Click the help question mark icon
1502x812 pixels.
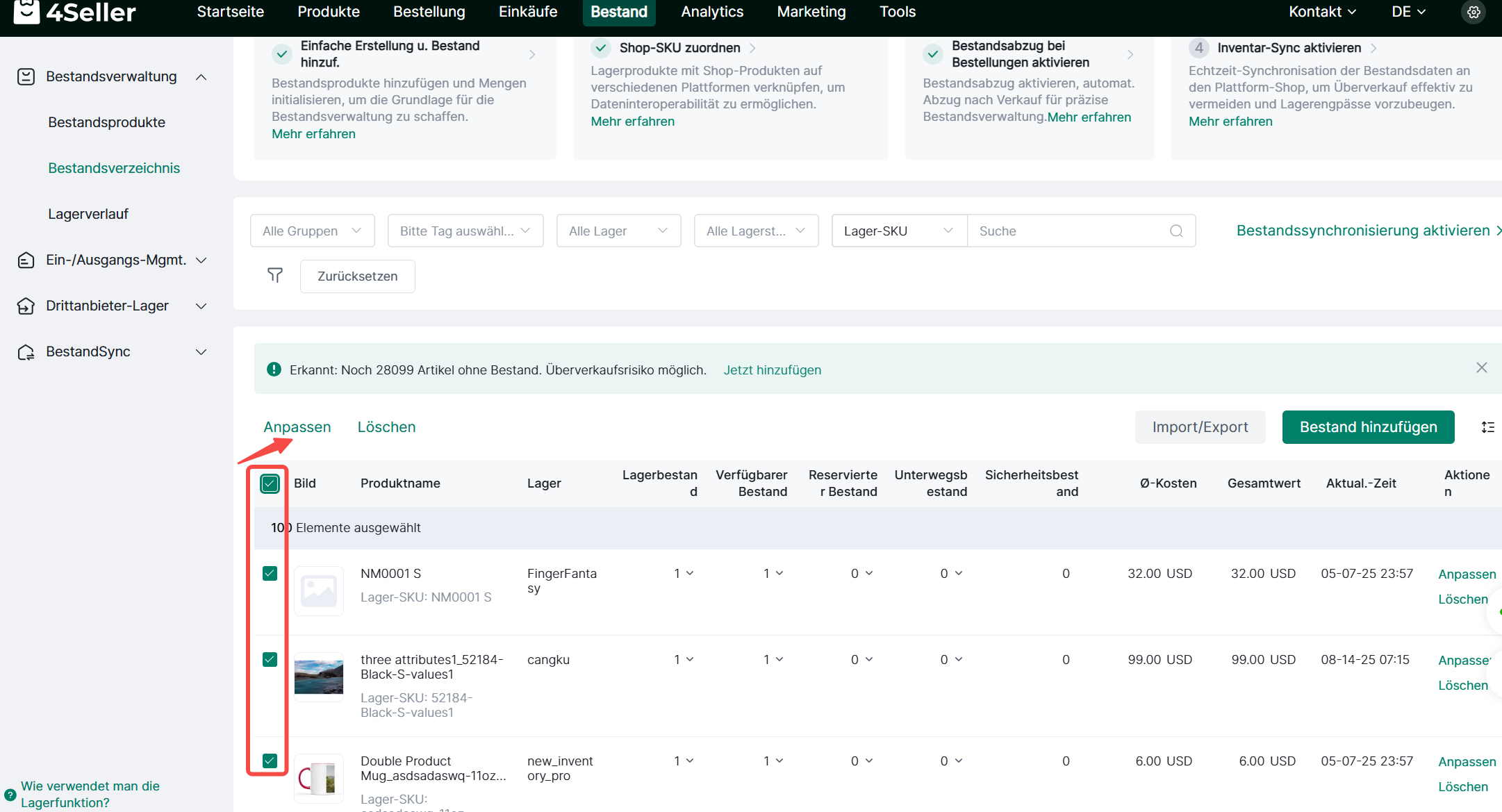tap(10, 795)
